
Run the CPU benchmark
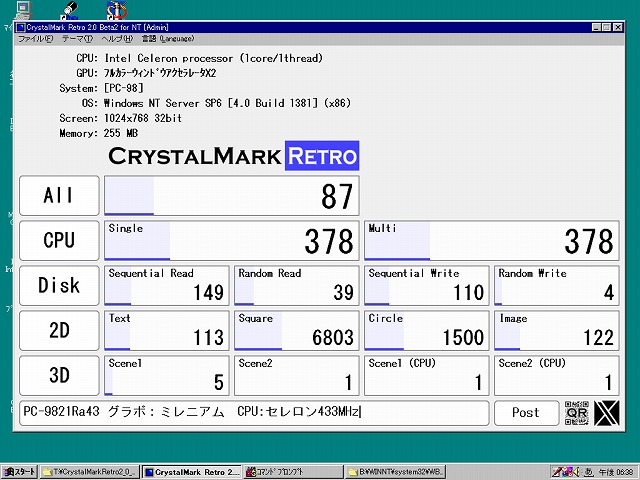(59, 240)
